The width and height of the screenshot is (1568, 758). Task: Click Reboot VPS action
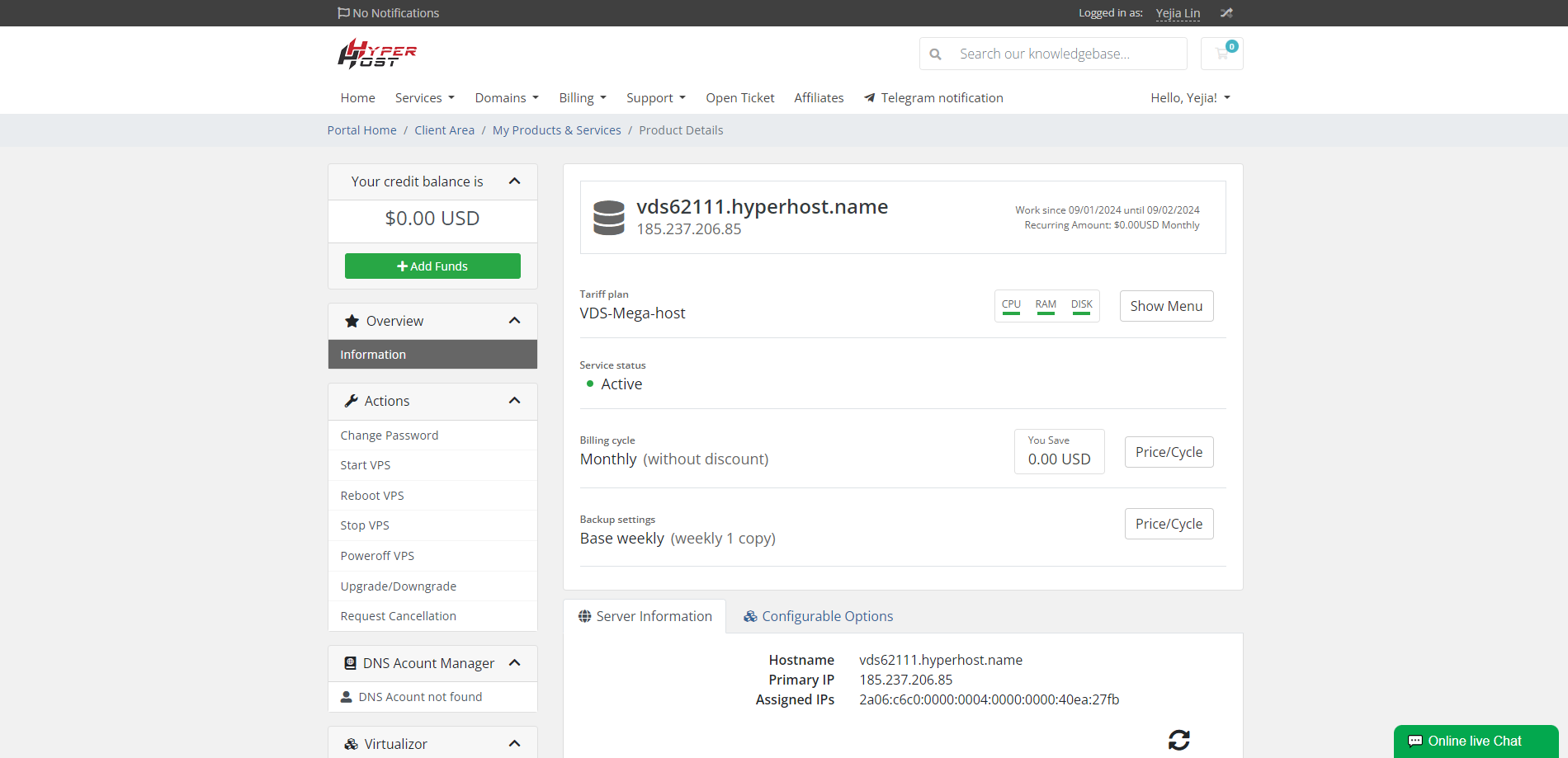[432, 496]
